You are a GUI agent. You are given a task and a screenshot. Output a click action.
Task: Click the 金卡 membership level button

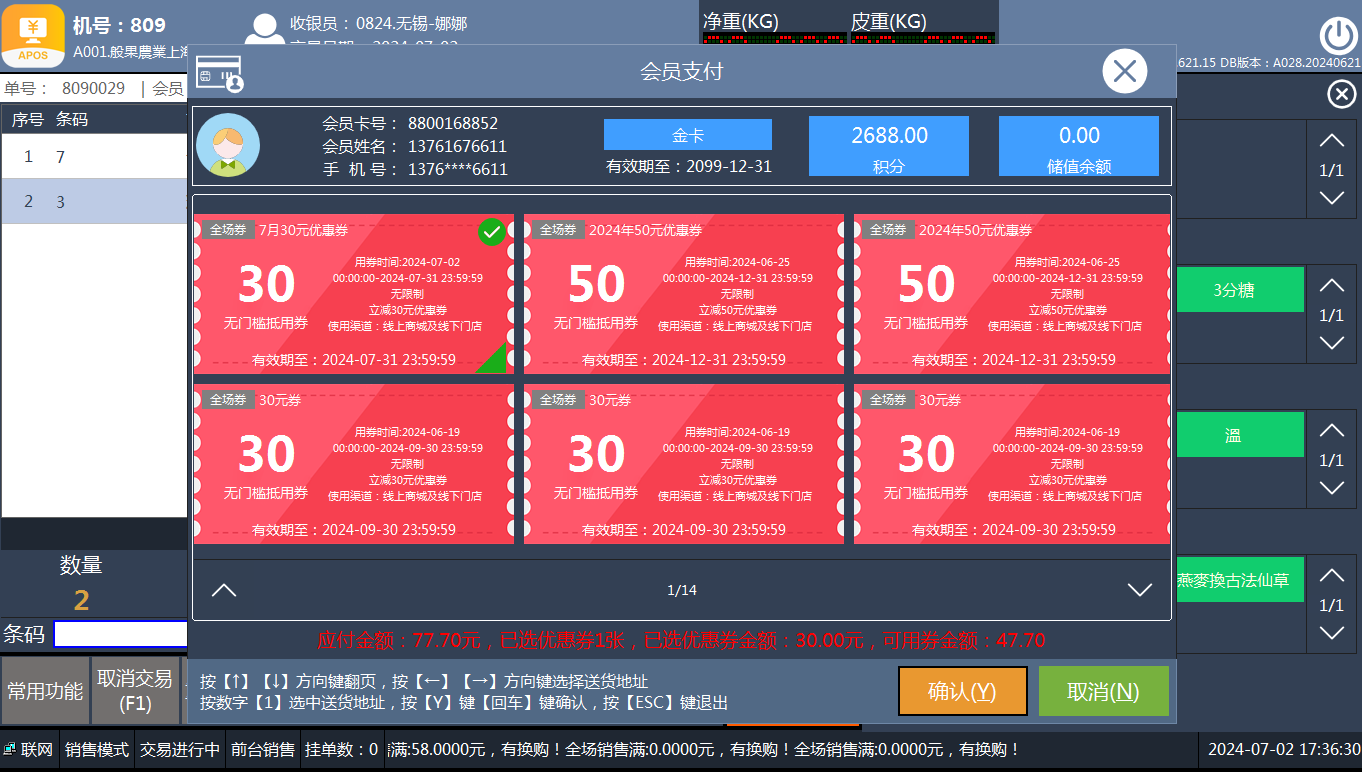click(688, 134)
